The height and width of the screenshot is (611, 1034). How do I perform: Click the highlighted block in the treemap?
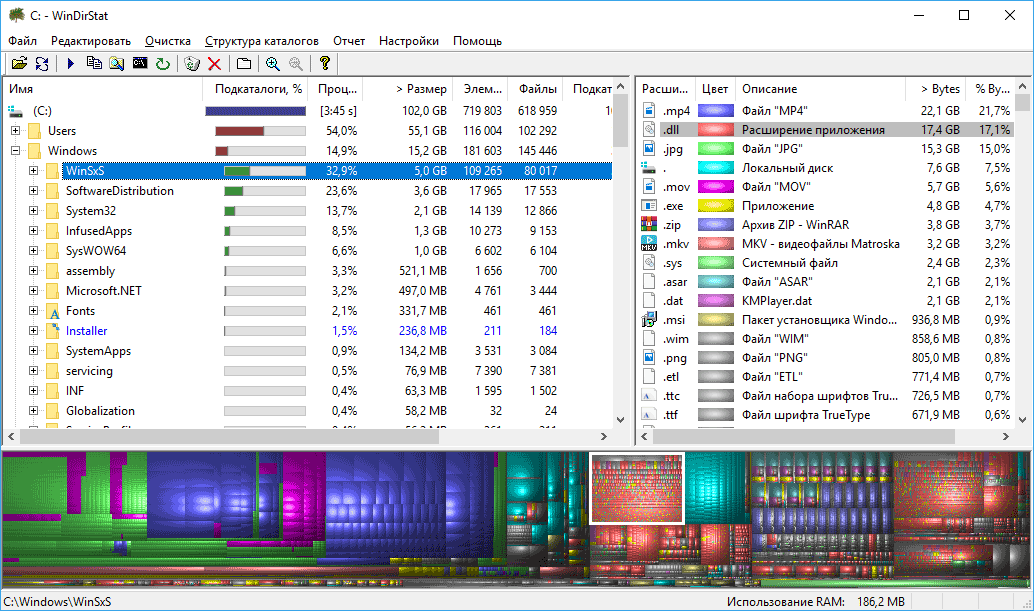click(636, 488)
